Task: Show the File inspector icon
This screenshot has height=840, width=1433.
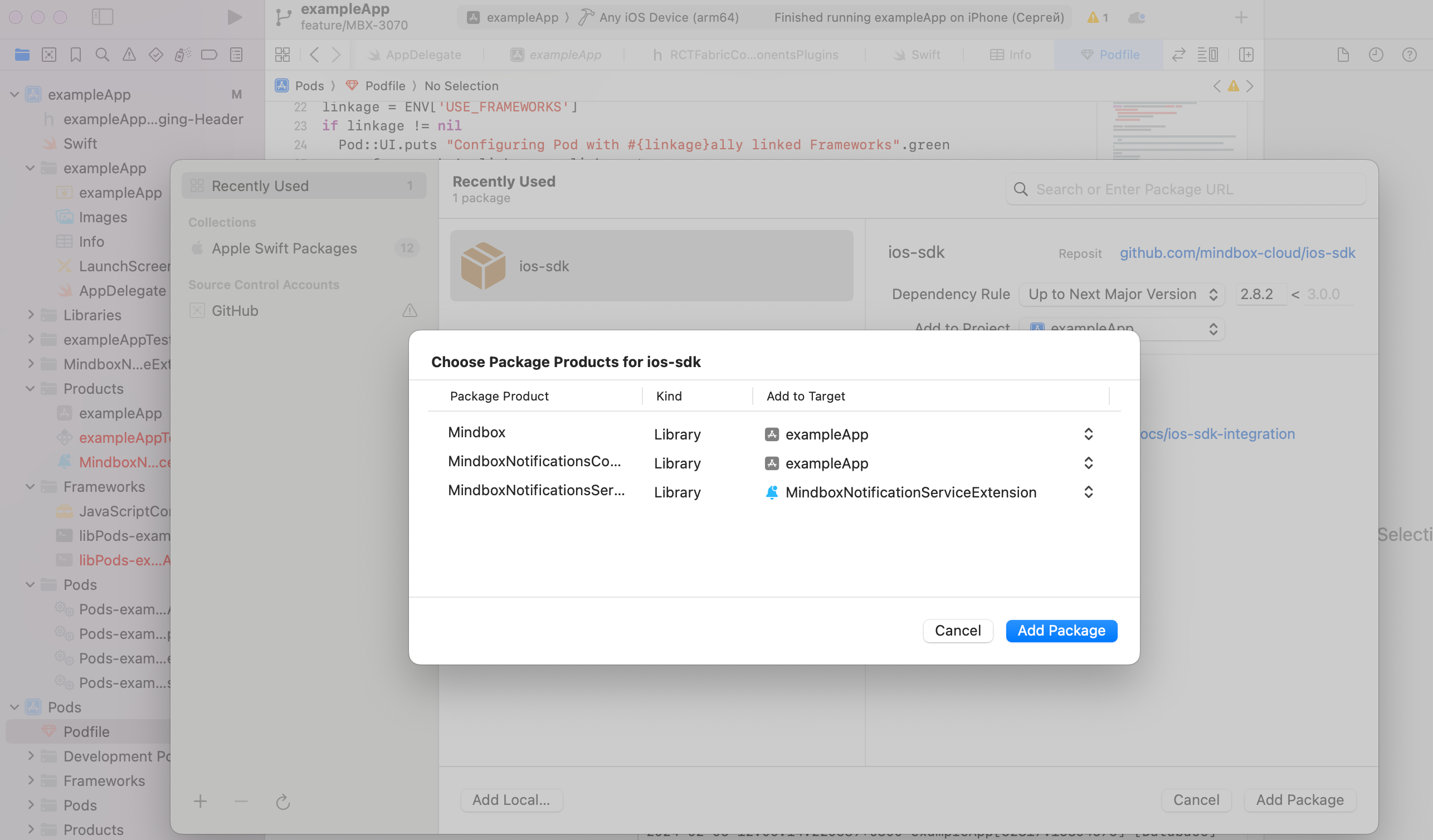Action: pos(1343,55)
